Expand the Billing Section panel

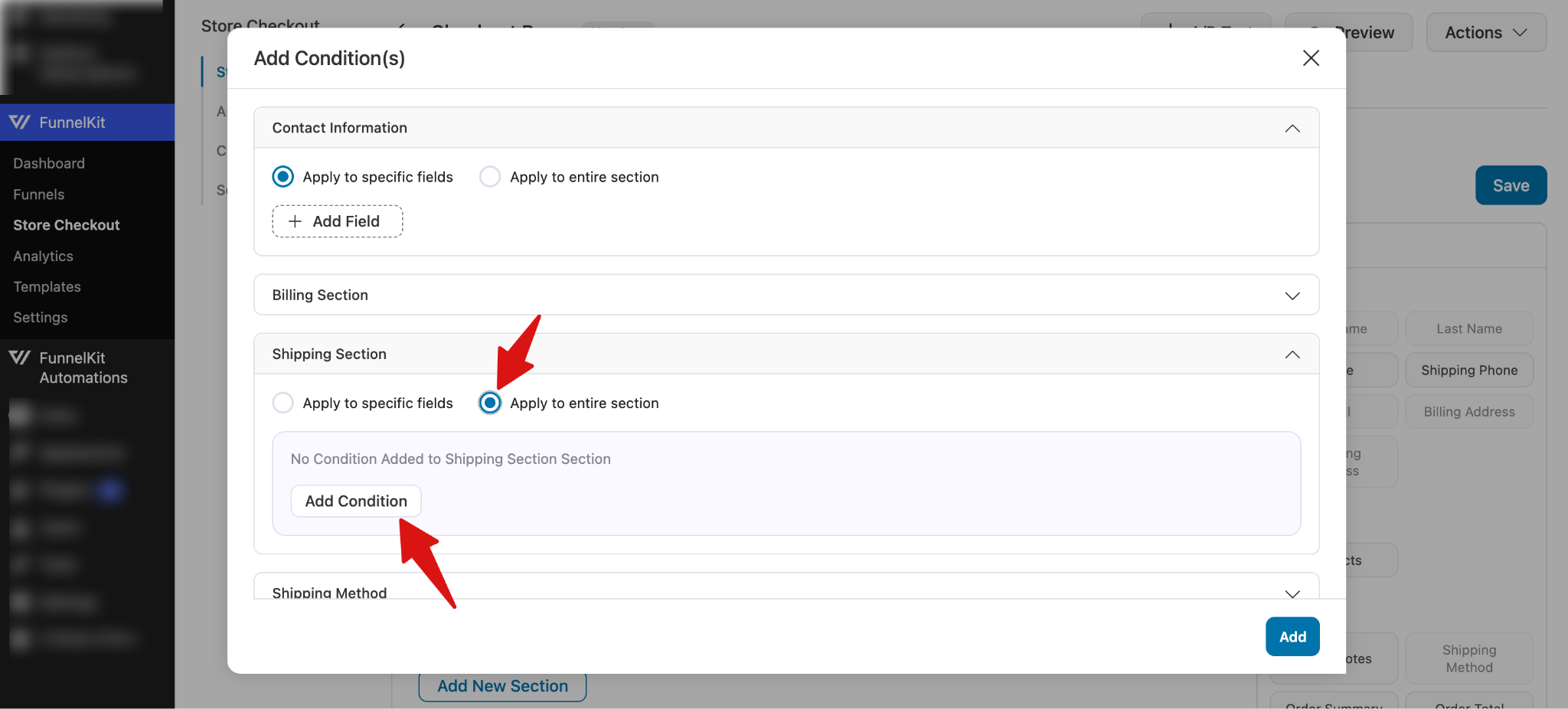pyautogui.click(x=1293, y=295)
